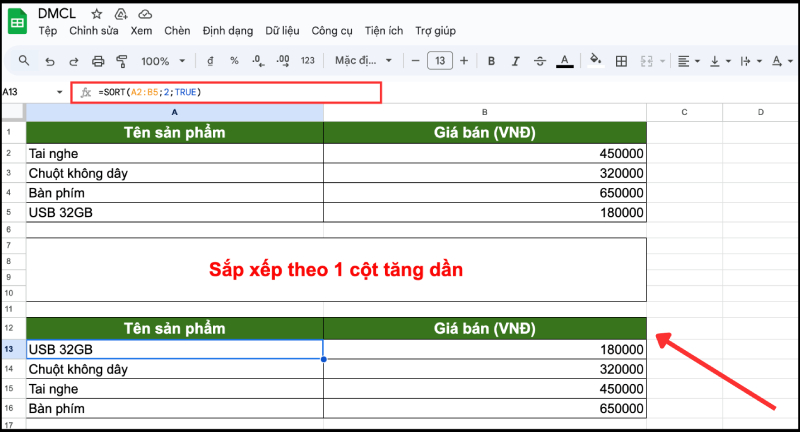Screen dimensions: 800x432
Task: Open text wrapping dropdown
Action: tap(751, 61)
